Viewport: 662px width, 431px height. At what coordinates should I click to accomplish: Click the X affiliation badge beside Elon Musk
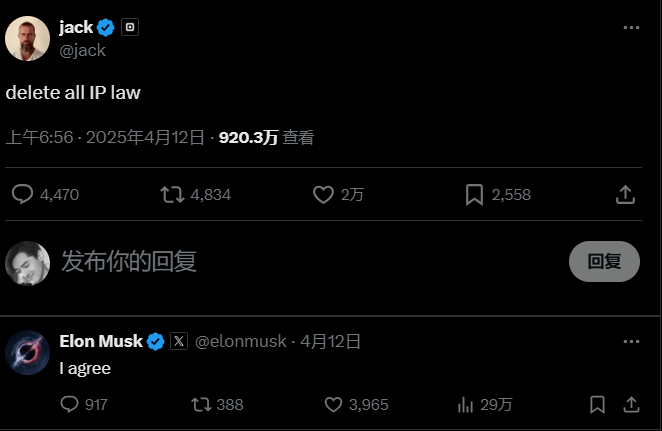(179, 341)
